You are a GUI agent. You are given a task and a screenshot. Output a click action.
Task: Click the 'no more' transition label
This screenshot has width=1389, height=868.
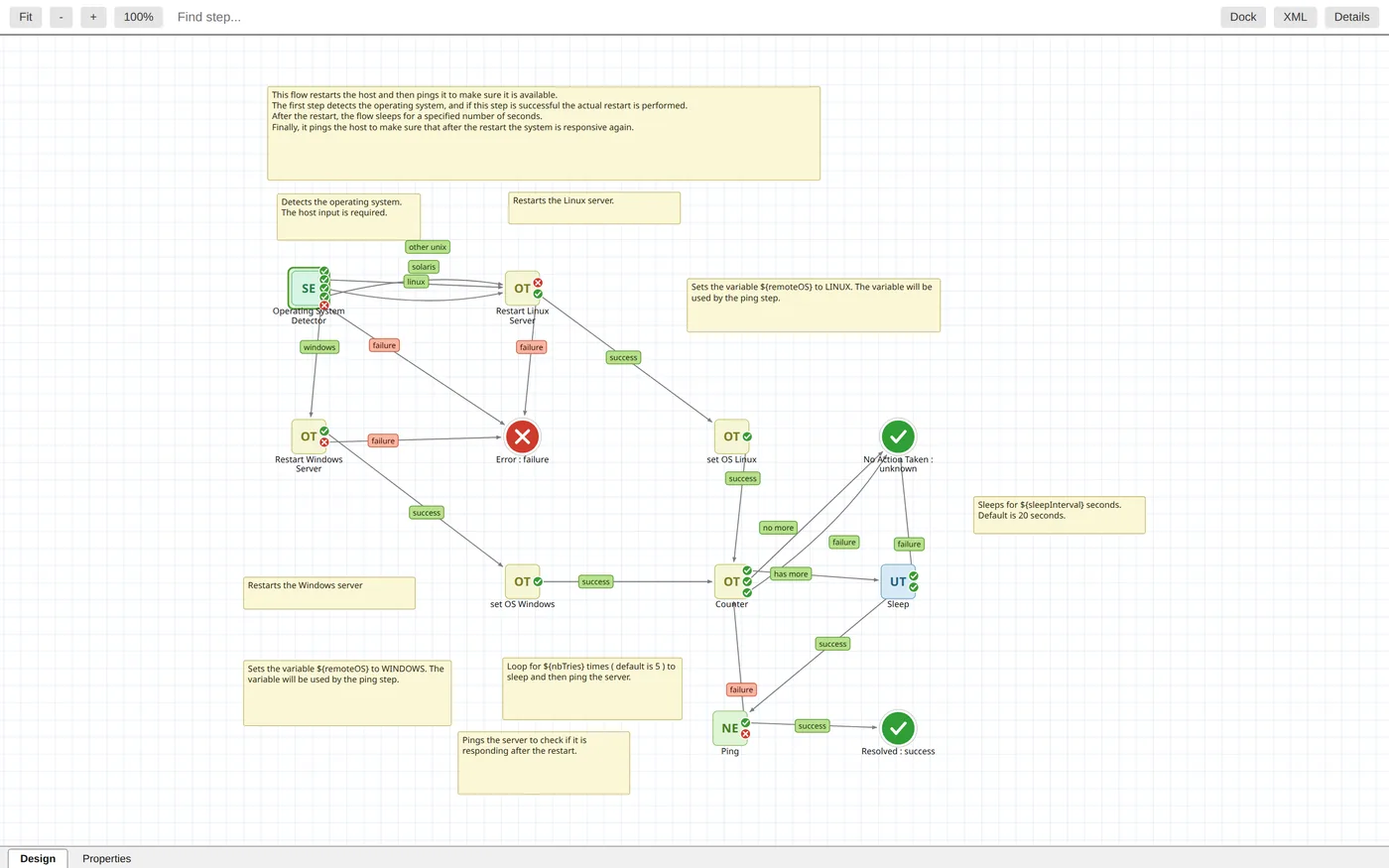[x=778, y=528]
